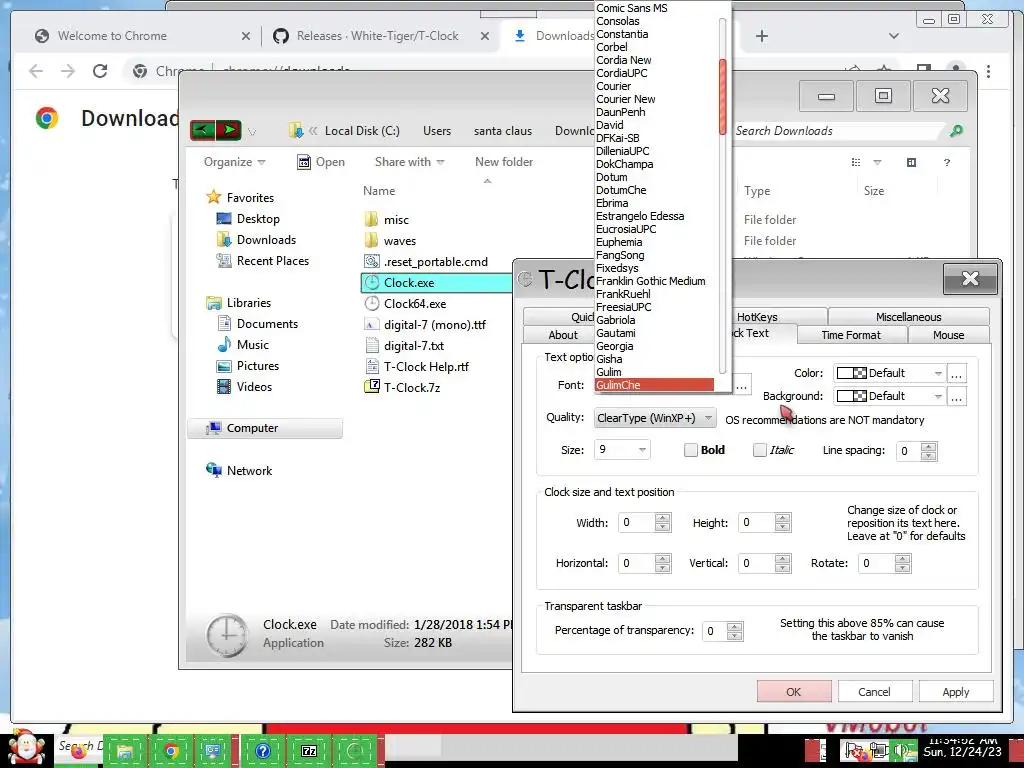Change the Explorer view icon

pyautogui.click(x=856, y=162)
